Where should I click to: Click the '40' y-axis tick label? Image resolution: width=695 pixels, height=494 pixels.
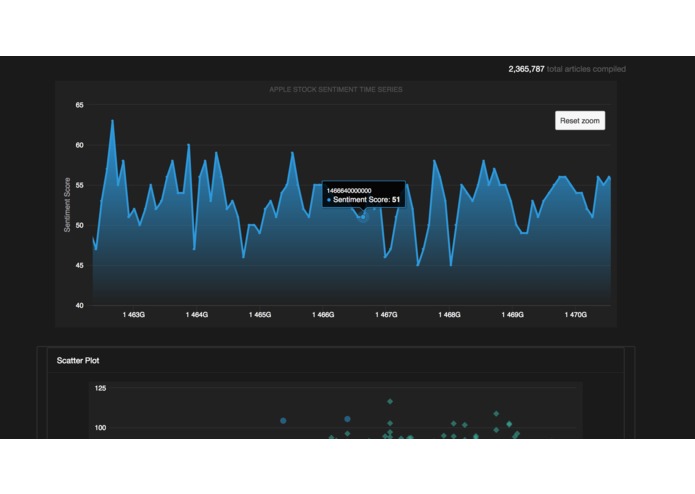tap(79, 306)
